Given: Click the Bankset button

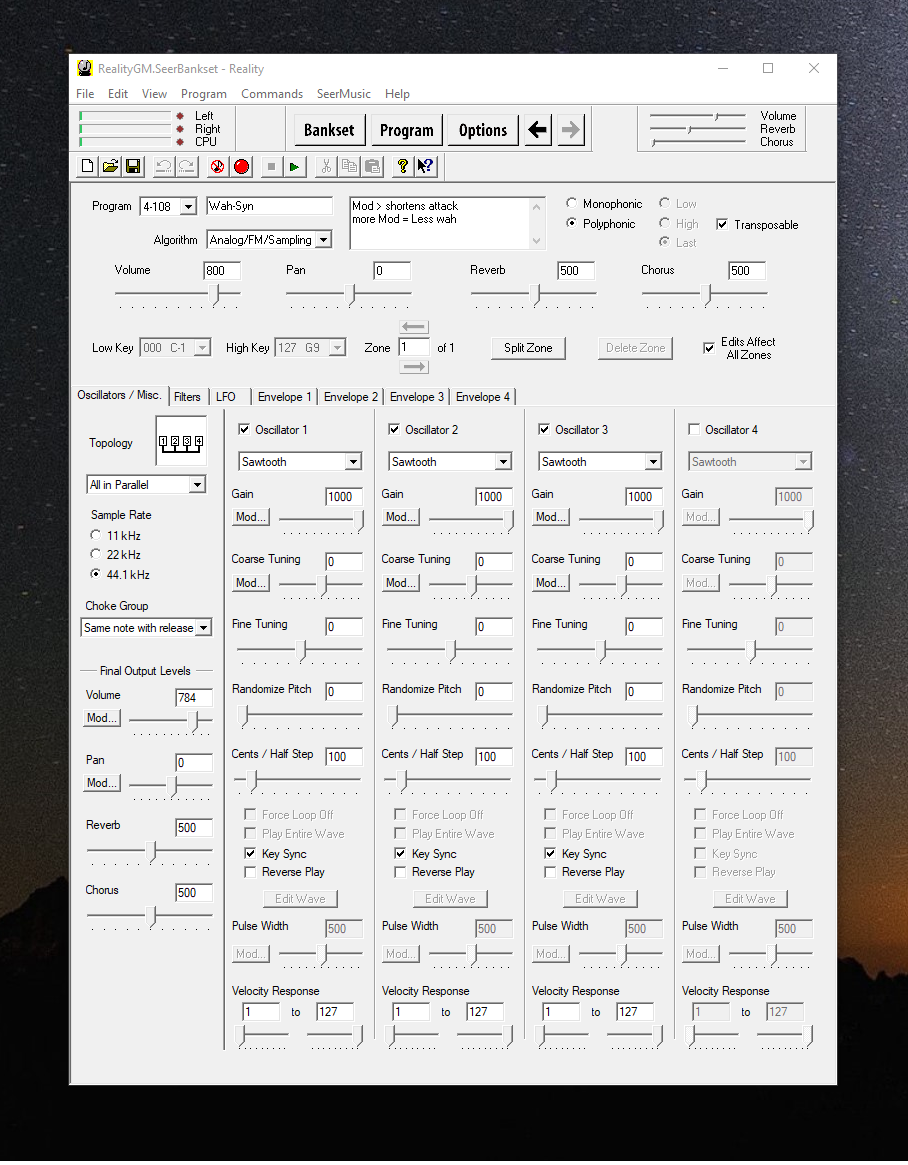Looking at the screenshot, I should tap(329, 130).
